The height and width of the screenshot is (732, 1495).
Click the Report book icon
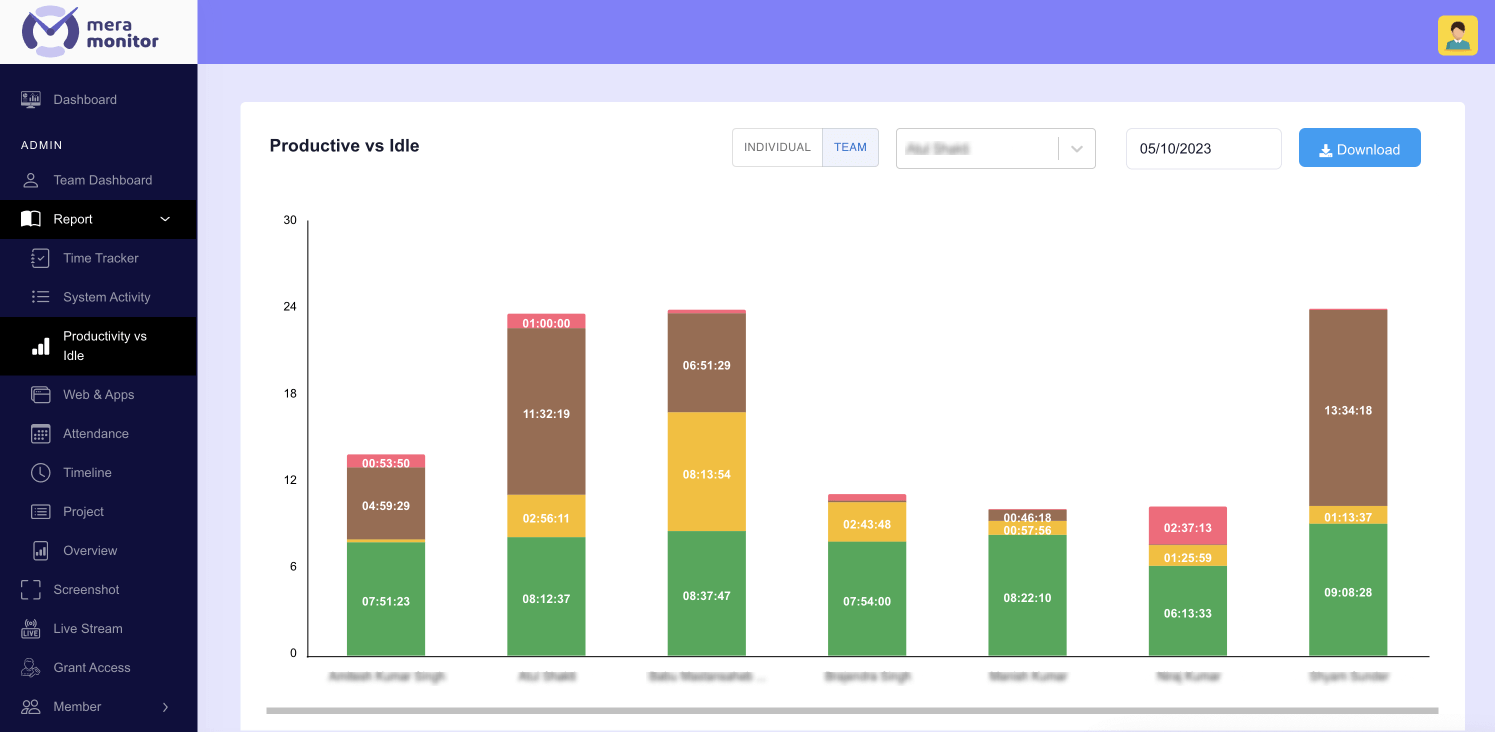31,219
